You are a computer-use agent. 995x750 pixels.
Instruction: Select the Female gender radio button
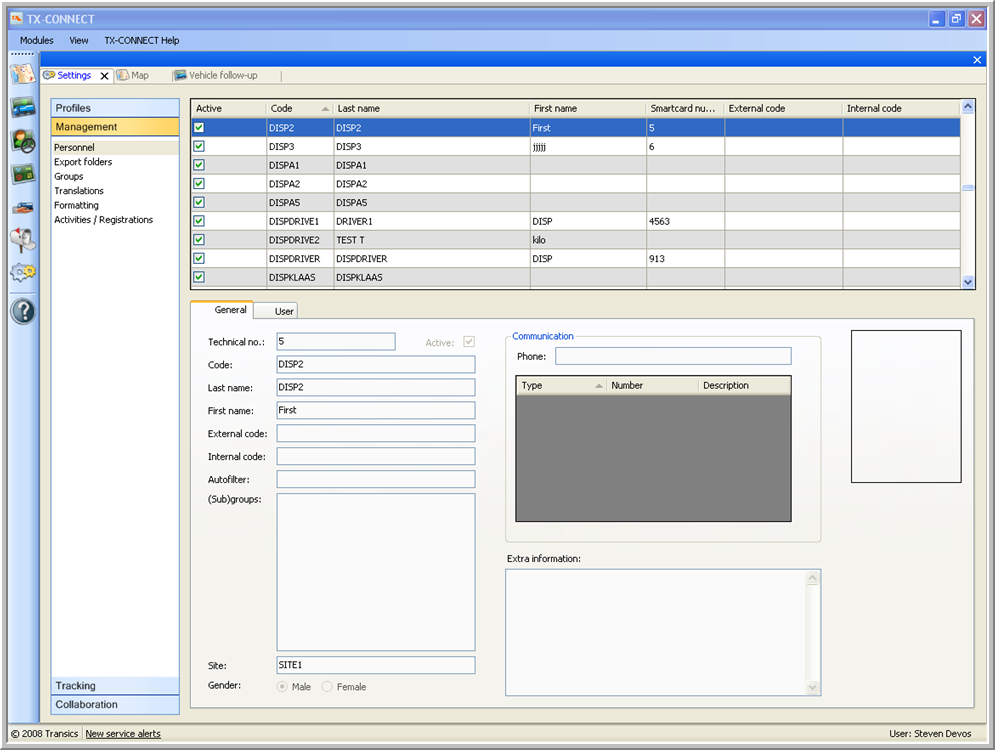click(327, 687)
